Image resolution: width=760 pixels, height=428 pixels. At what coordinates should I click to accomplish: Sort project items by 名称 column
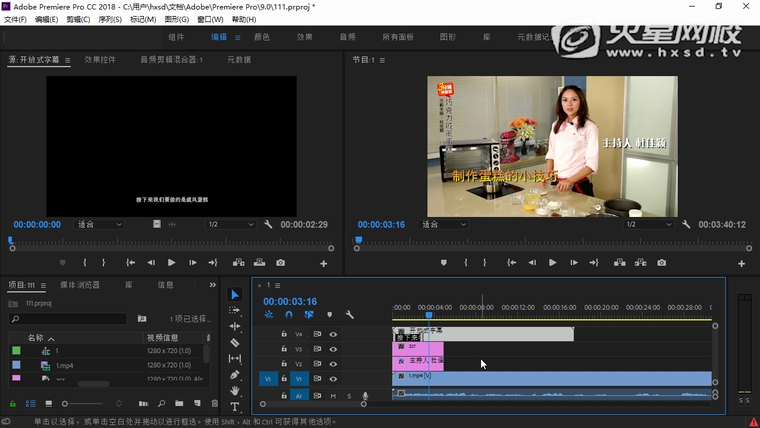coord(36,337)
